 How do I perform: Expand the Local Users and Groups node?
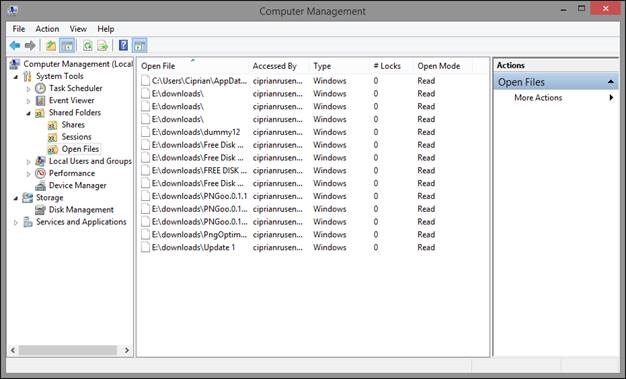28,162
